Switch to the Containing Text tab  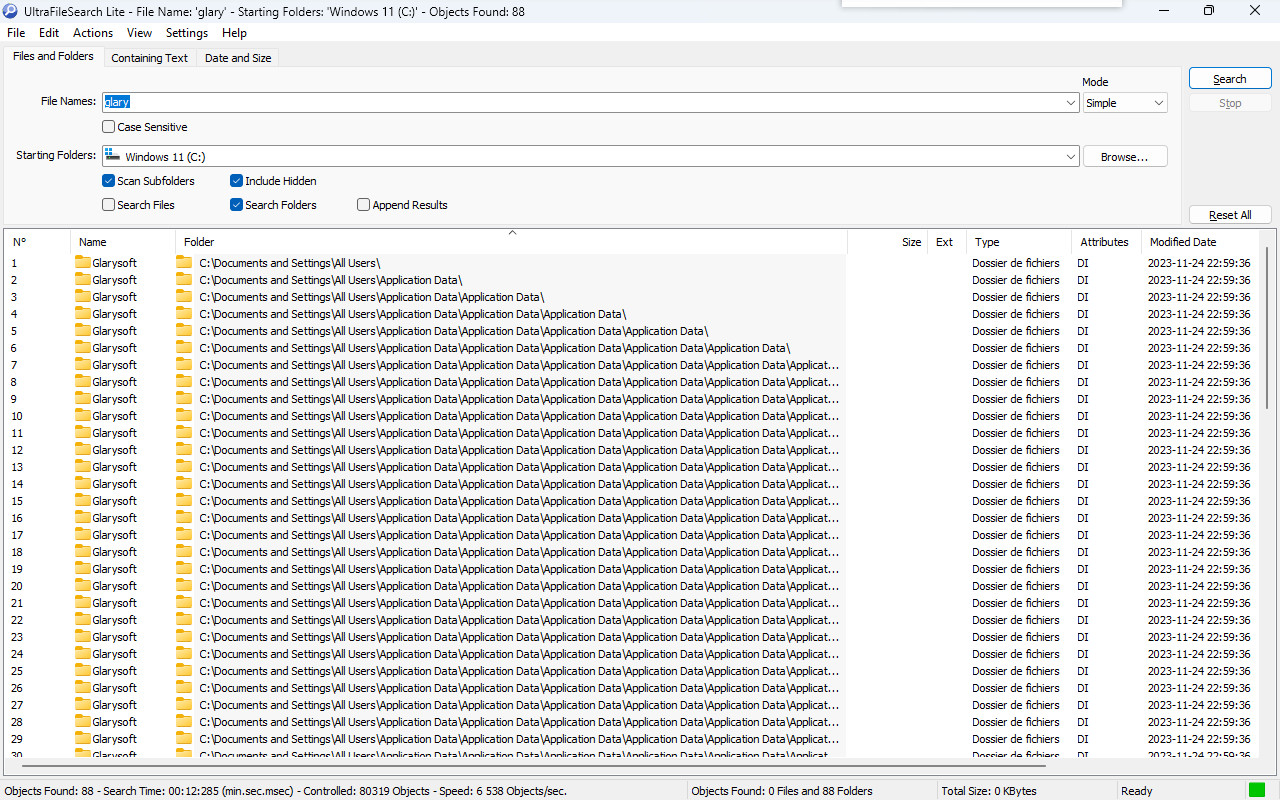[150, 58]
